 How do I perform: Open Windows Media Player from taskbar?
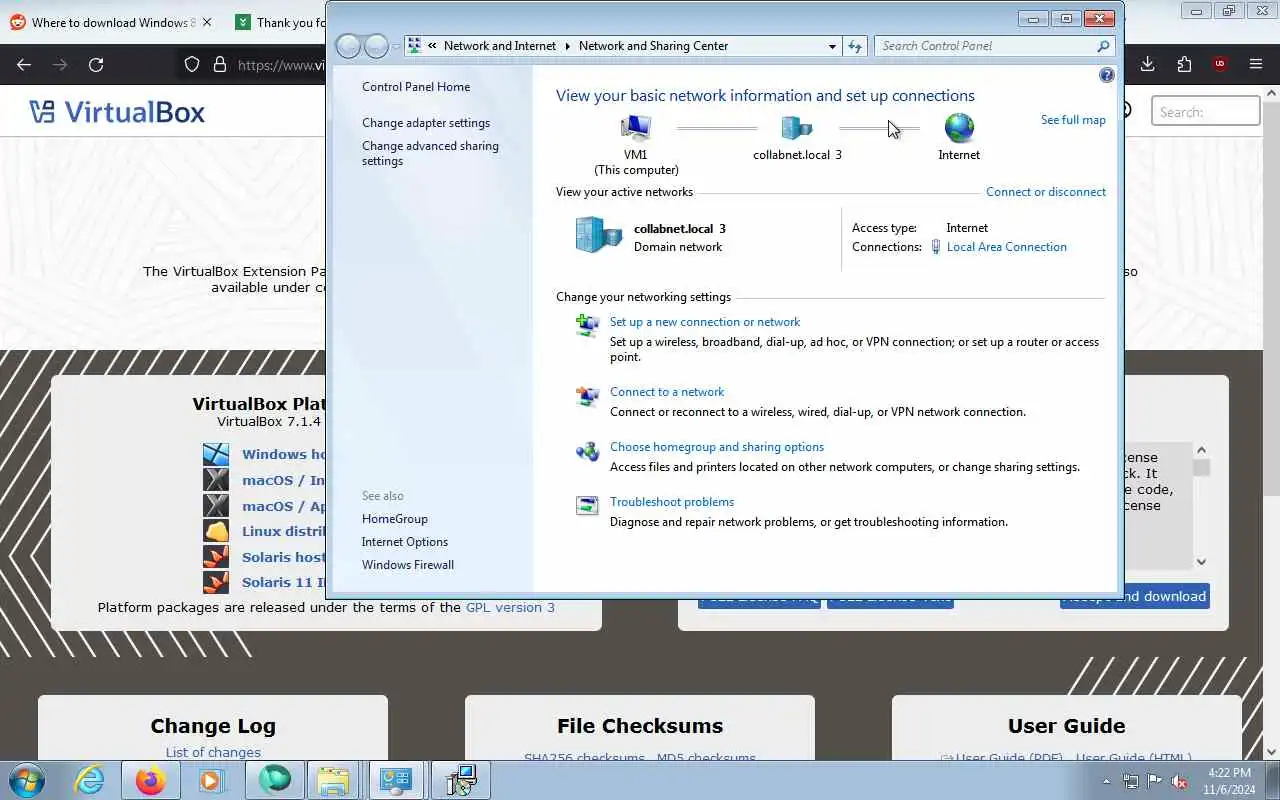(x=212, y=780)
